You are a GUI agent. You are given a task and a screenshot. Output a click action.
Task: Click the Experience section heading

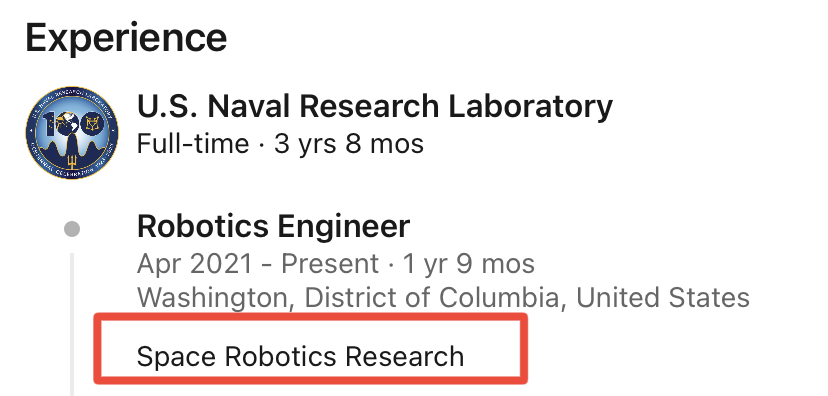[x=126, y=37]
